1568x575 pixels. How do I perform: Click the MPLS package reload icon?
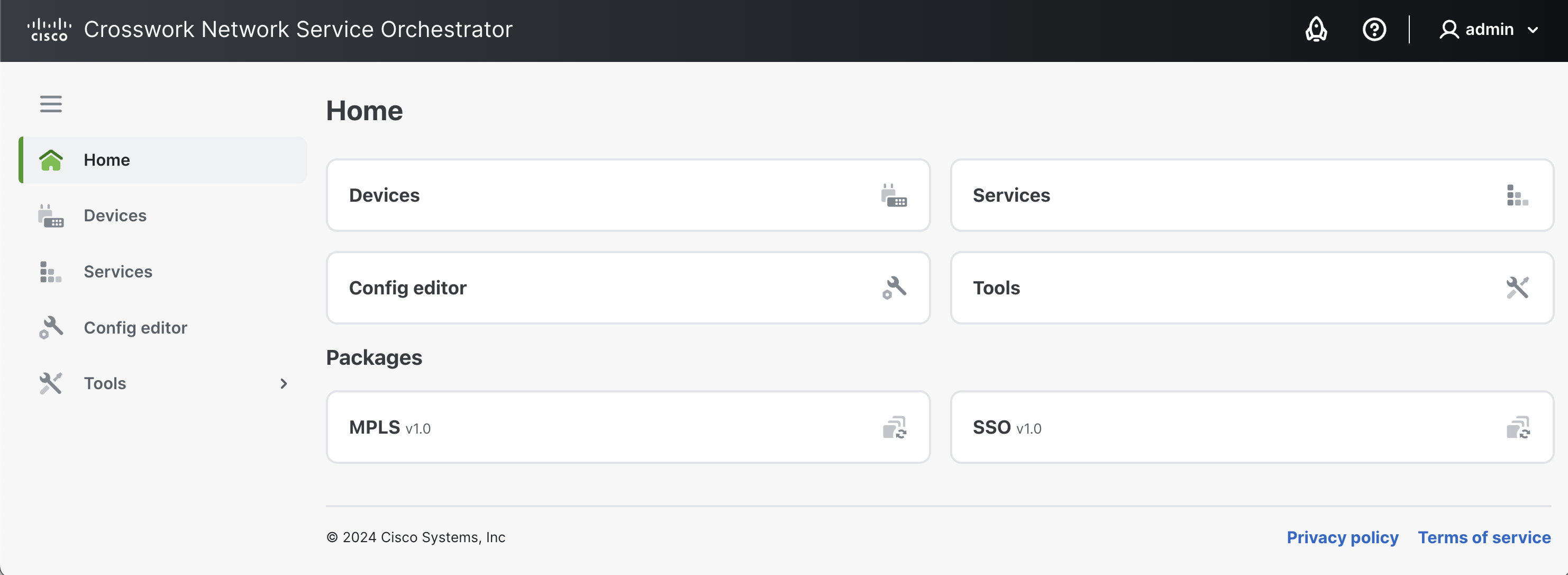(894, 428)
